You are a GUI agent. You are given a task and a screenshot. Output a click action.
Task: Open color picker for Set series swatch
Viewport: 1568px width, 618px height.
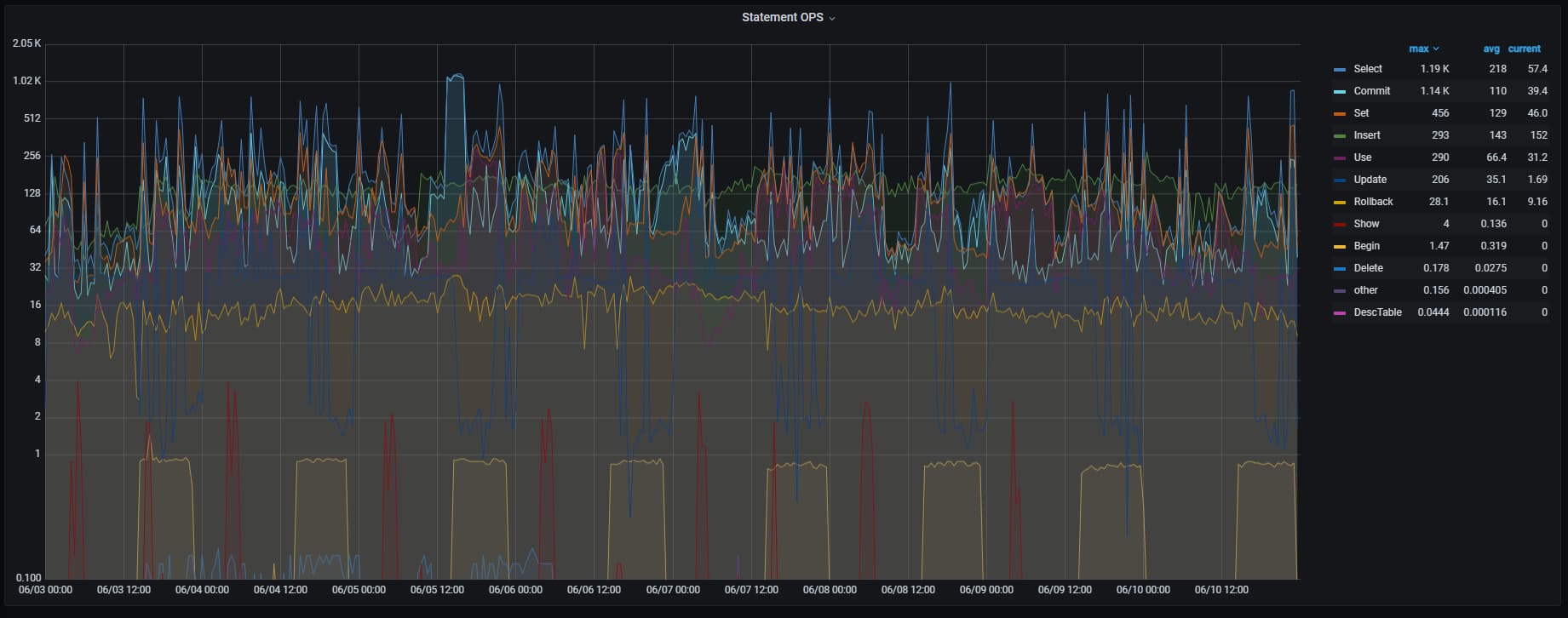1340,114
